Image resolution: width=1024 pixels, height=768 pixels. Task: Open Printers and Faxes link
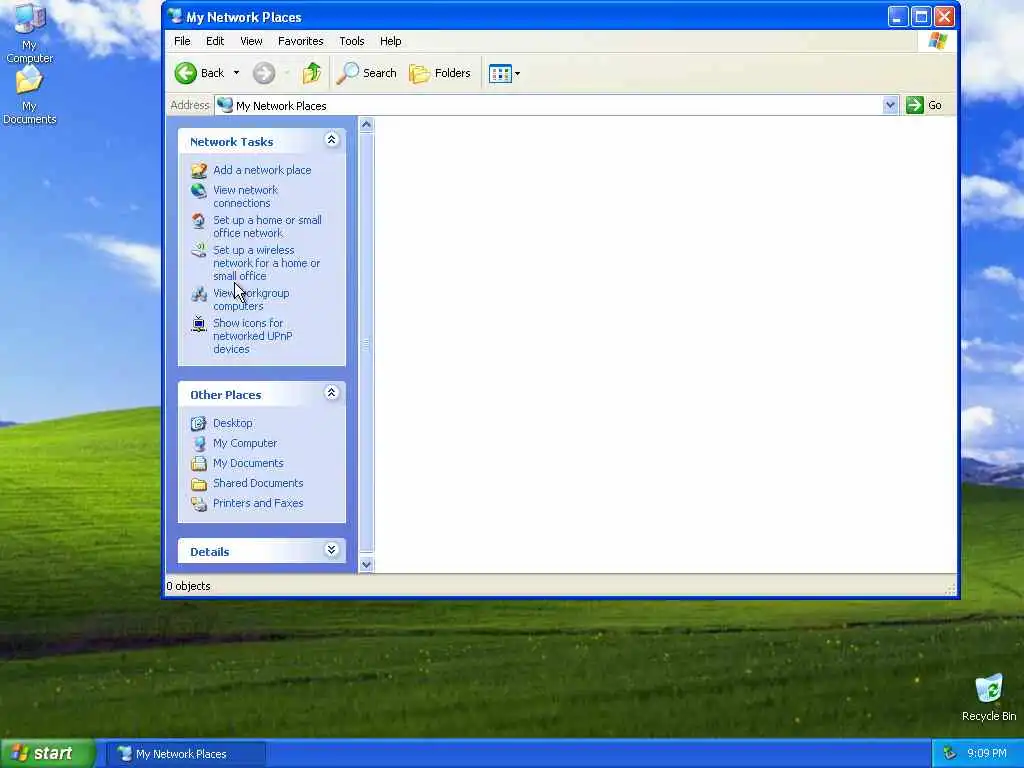[258, 503]
